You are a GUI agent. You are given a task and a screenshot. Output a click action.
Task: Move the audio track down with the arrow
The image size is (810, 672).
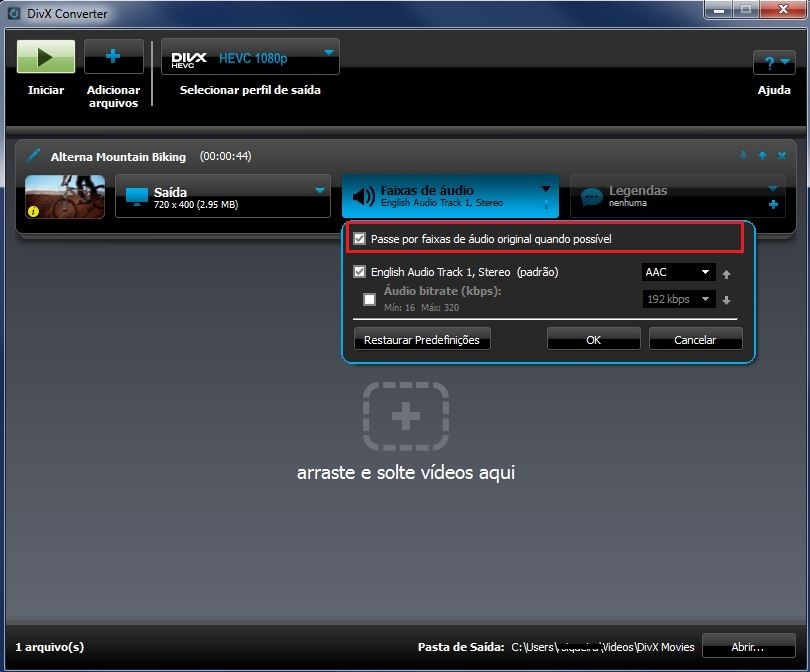(726, 300)
